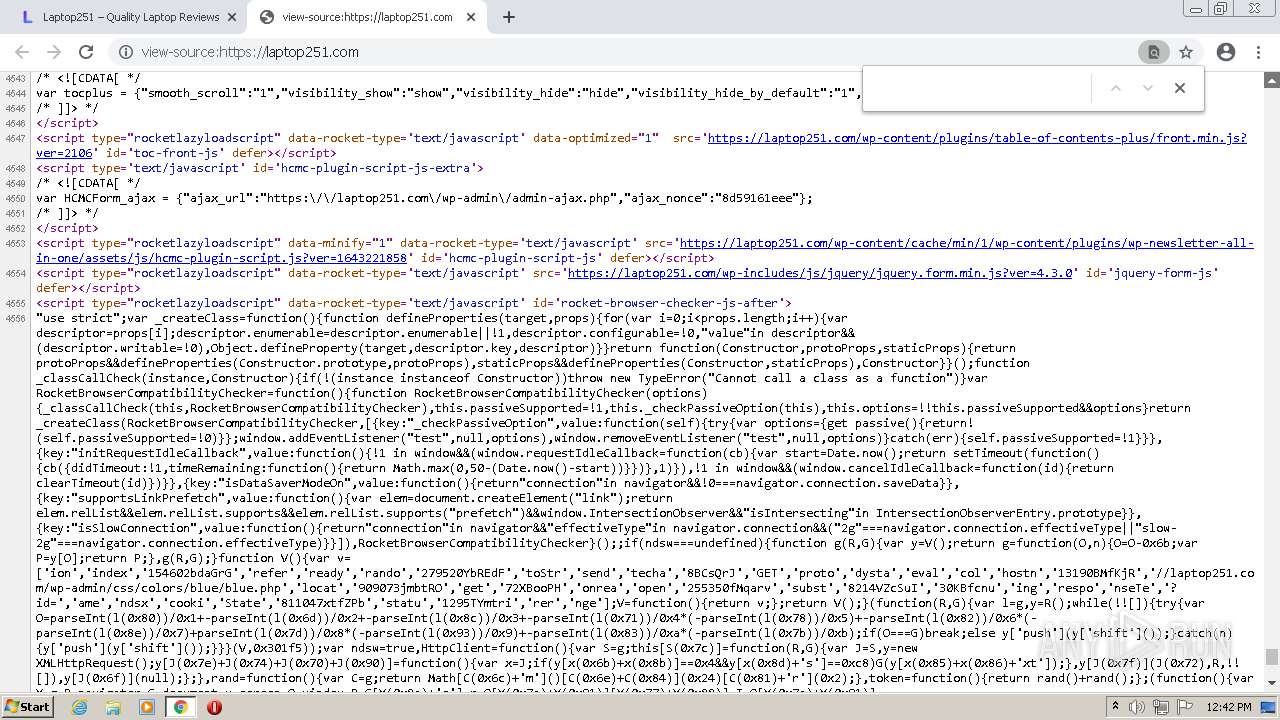Close the find-in-page bar
The image size is (1280, 720).
click(1180, 88)
